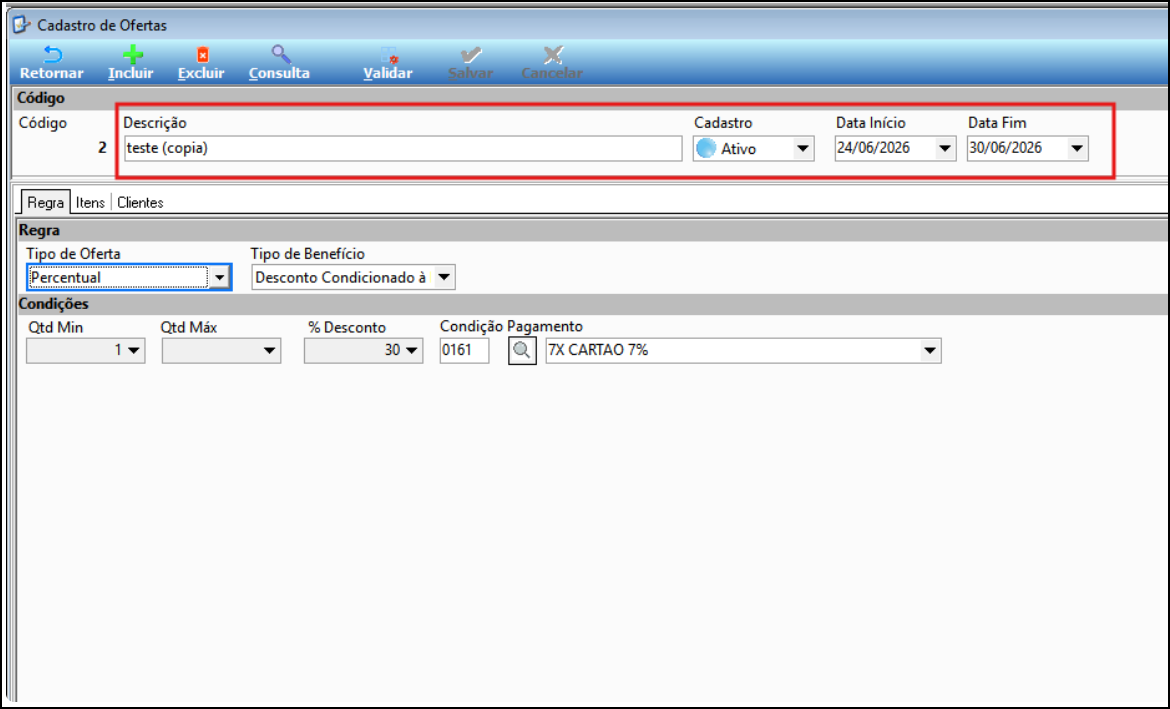Expand the 7X CARTAO 7% payment dropdown
The image size is (1170, 709).
pyautogui.click(x=930, y=350)
